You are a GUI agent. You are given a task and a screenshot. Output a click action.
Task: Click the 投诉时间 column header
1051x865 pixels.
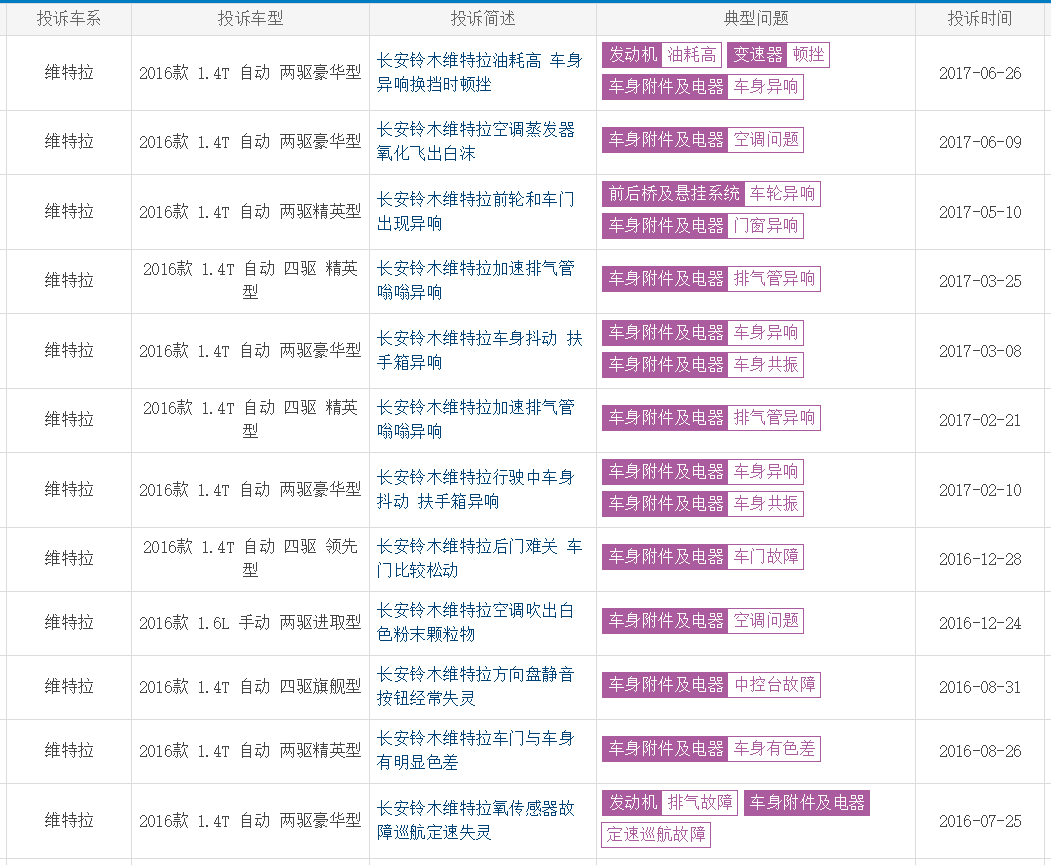click(980, 19)
